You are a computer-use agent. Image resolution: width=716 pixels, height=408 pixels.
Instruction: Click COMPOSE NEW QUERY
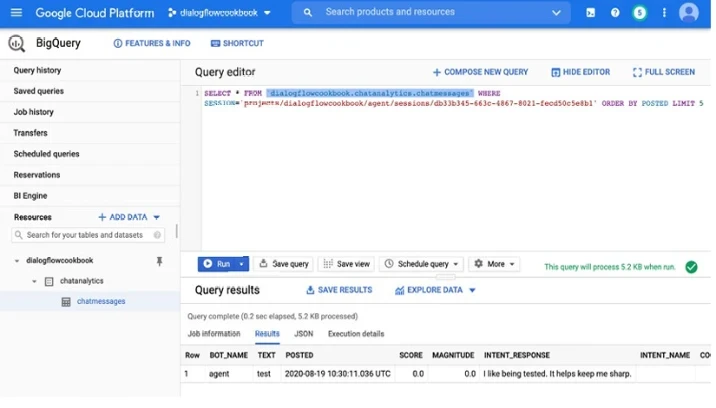pos(480,72)
